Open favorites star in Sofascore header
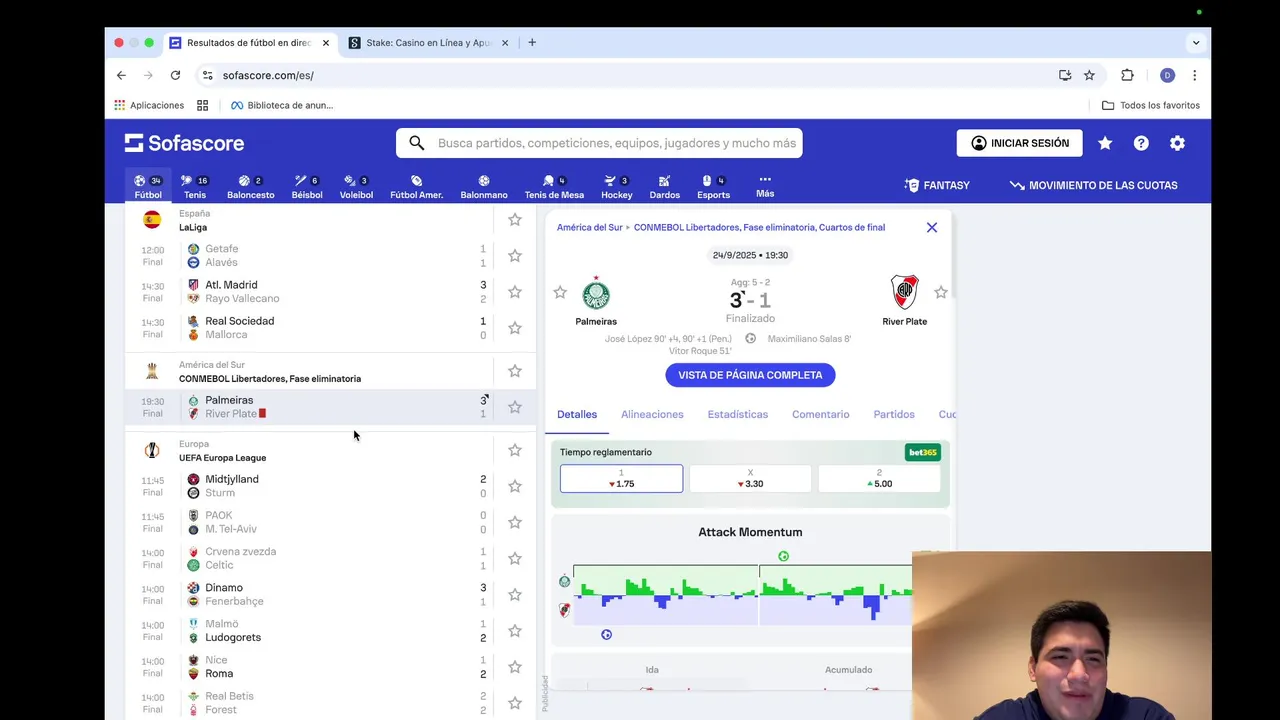This screenshot has height=720, width=1280. 1105,143
